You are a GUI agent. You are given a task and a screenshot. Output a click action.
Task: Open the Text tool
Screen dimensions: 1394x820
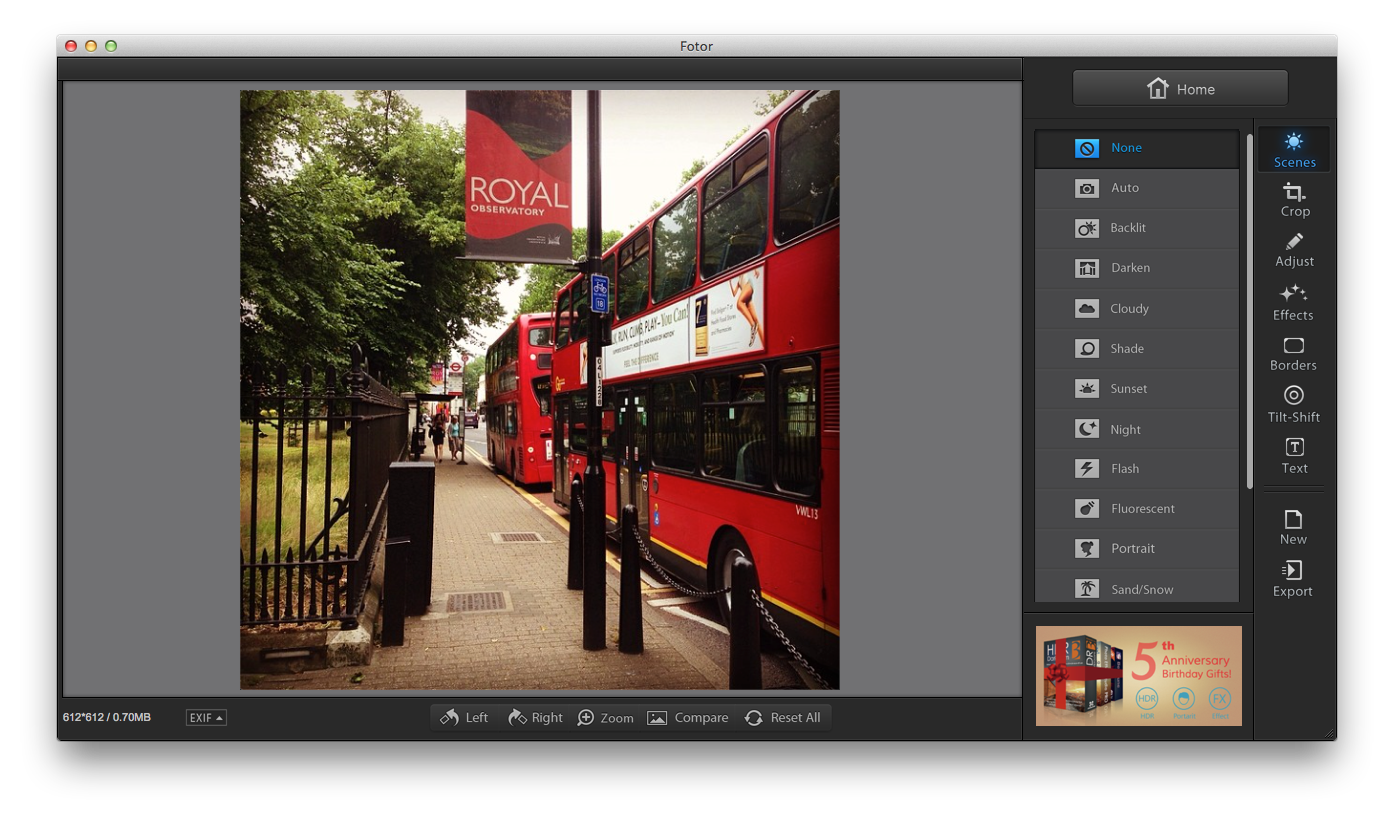pyautogui.click(x=1294, y=456)
